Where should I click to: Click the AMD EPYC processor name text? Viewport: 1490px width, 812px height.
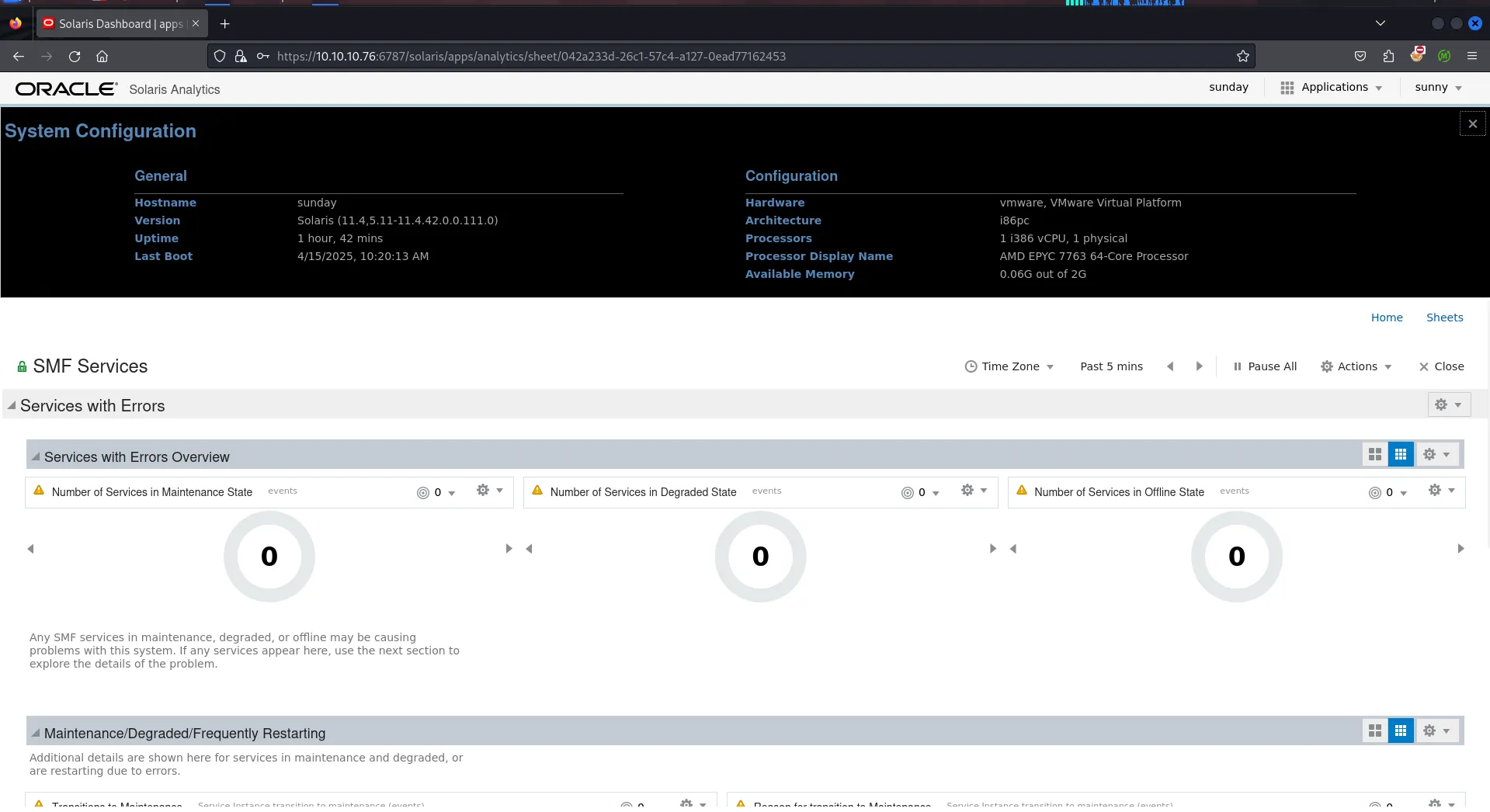coord(1094,256)
